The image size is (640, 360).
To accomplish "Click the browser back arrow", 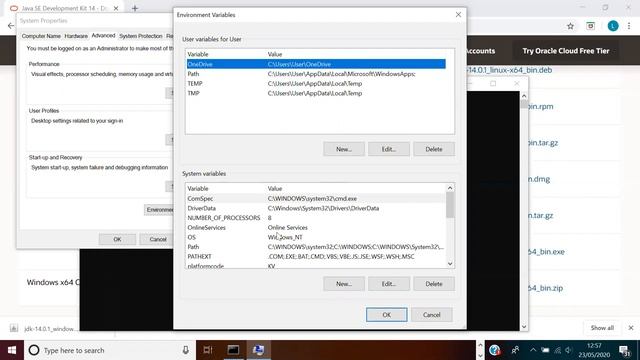I will (x=11, y=26).
